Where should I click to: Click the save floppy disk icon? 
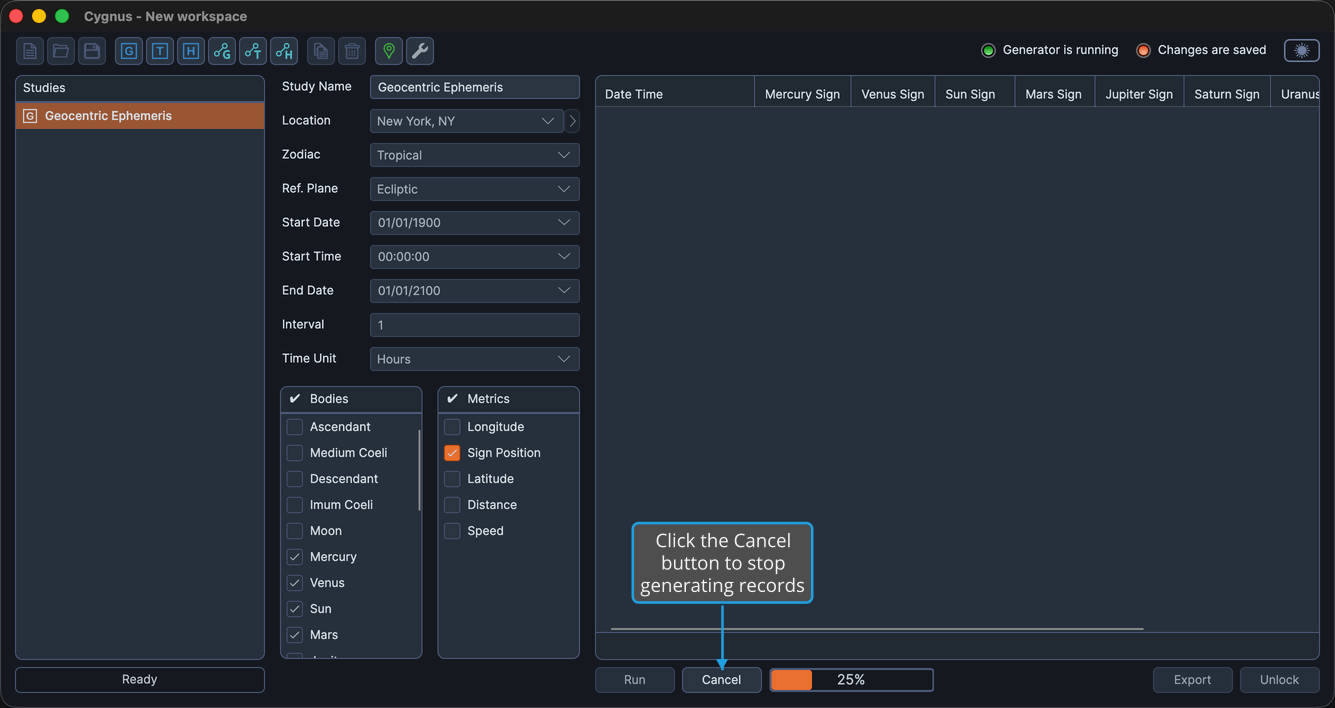(92, 51)
